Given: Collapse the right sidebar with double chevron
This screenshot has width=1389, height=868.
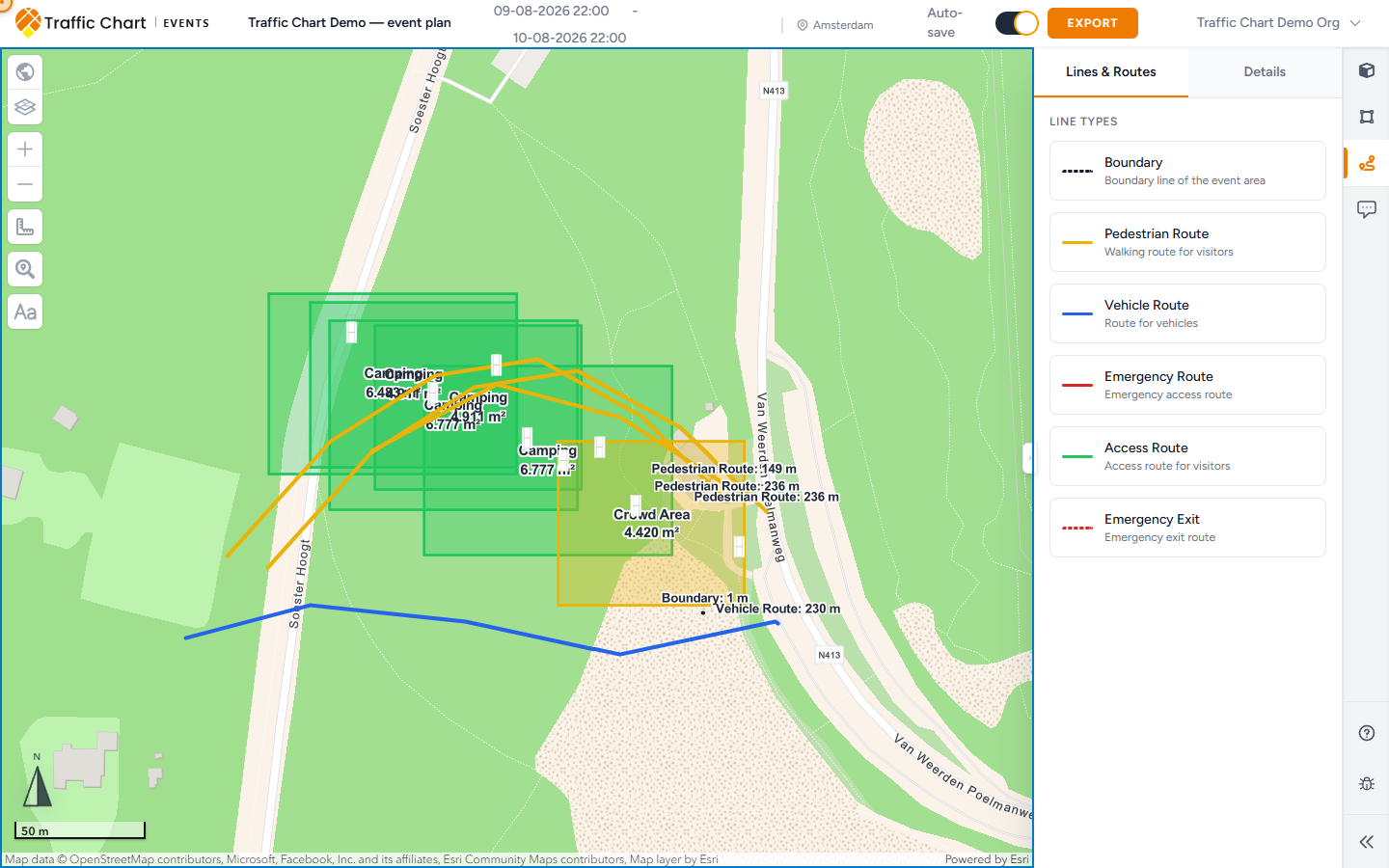Looking at the screenshot, I should (1367, 842).
